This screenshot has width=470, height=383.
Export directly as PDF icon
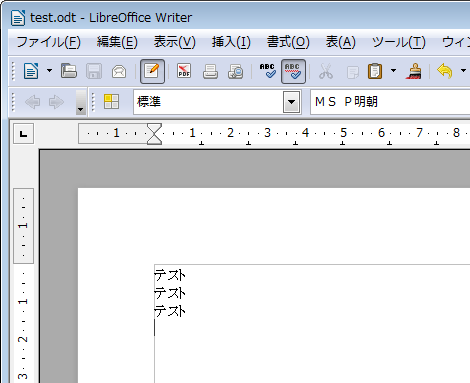pyautogui.click(x=184, y=71)
